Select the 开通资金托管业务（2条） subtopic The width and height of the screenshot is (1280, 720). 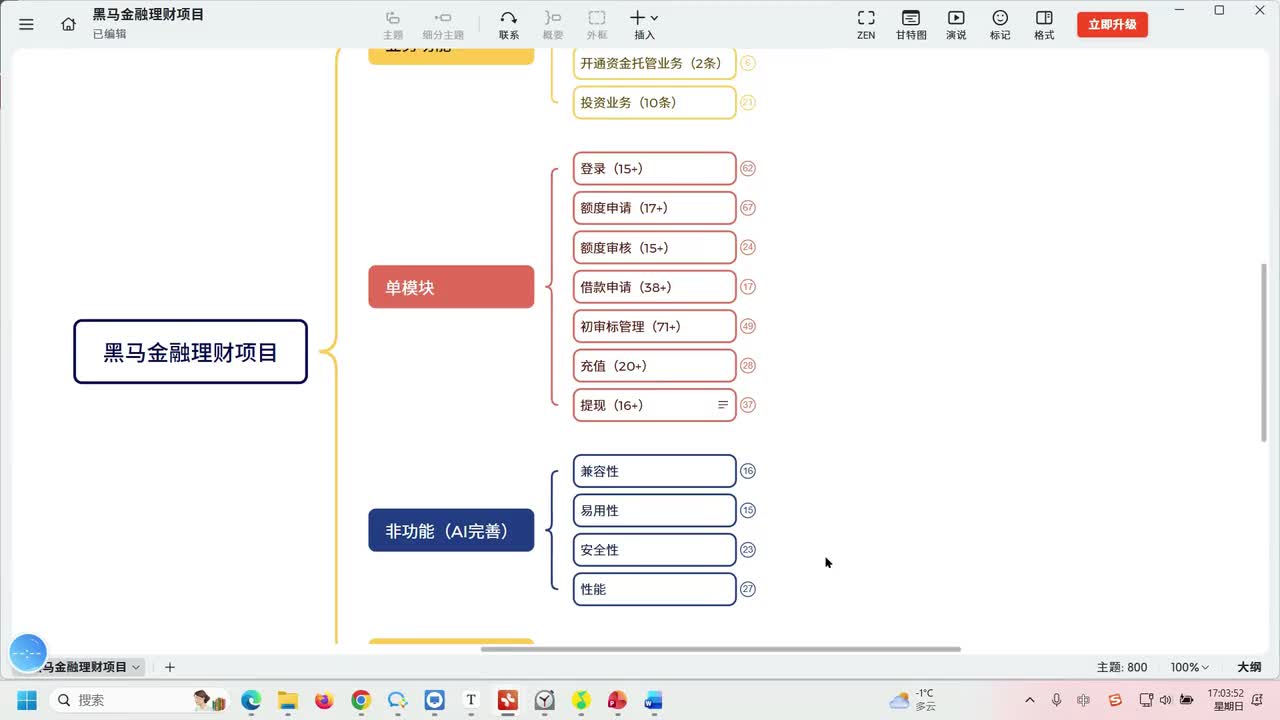[x=654, y=63]
